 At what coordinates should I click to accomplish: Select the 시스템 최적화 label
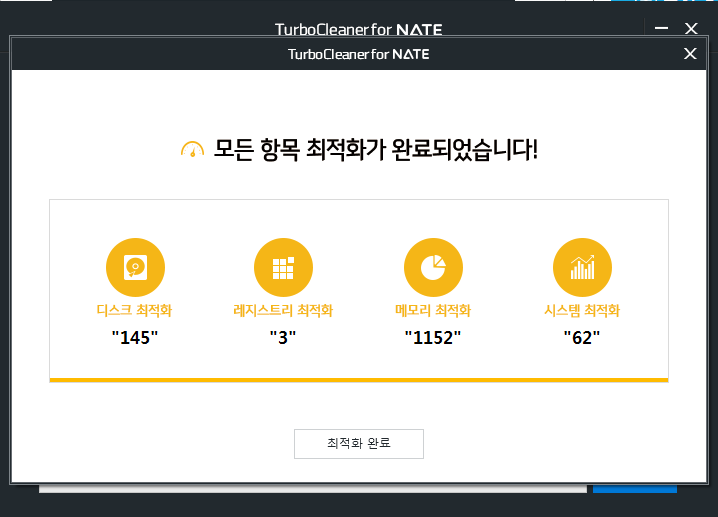tap(582, 310)
